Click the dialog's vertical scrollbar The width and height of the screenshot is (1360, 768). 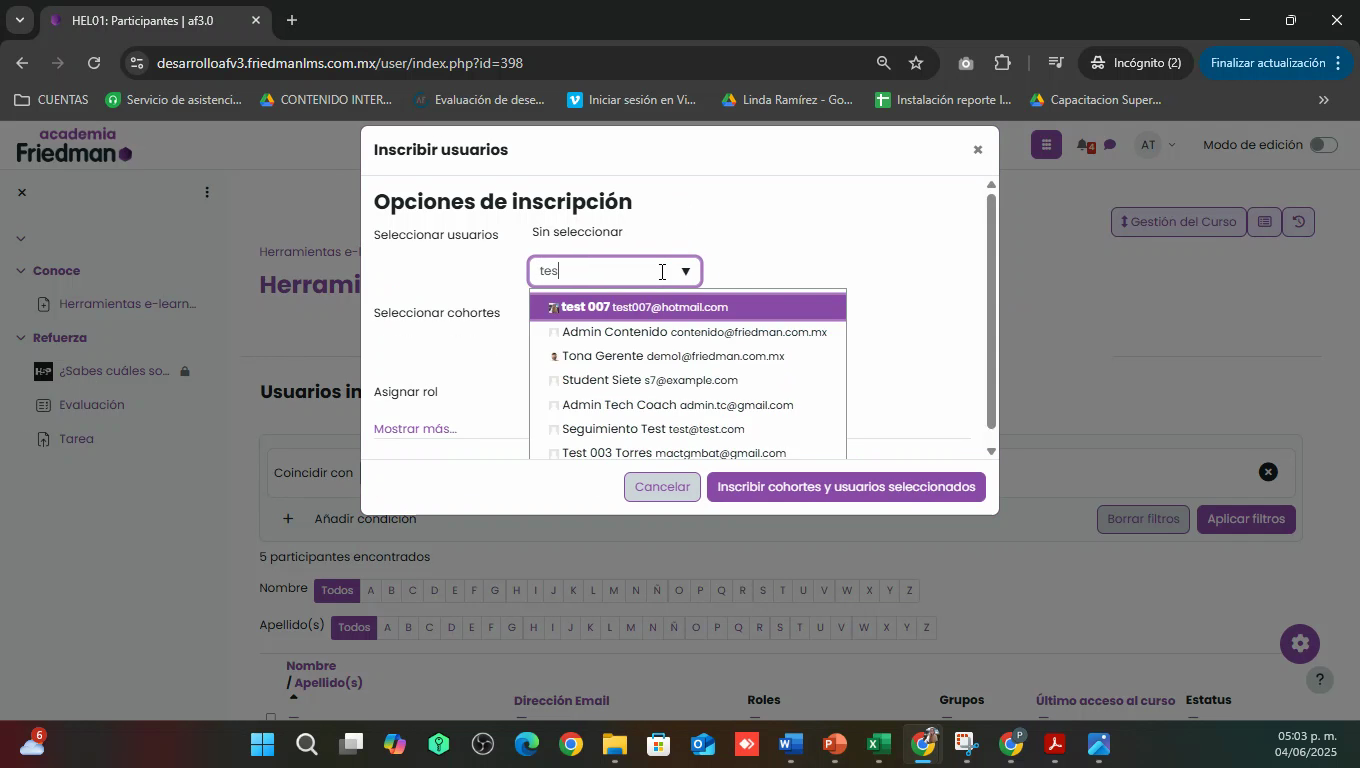[x=991, y=311]
